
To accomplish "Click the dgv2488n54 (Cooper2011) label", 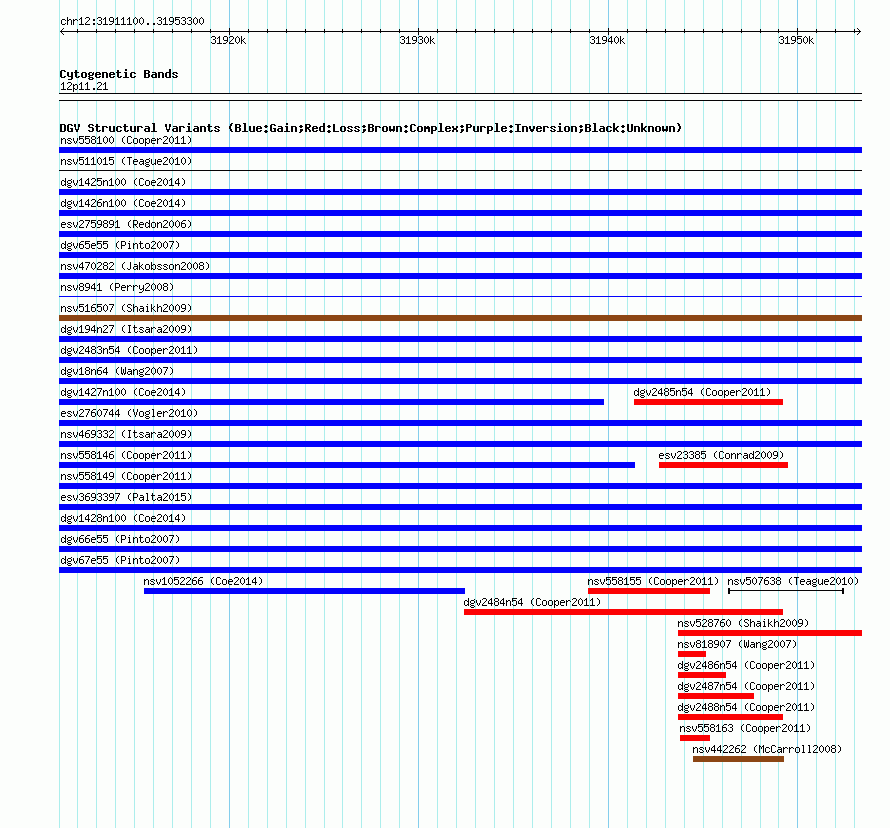I will (746, 707).
